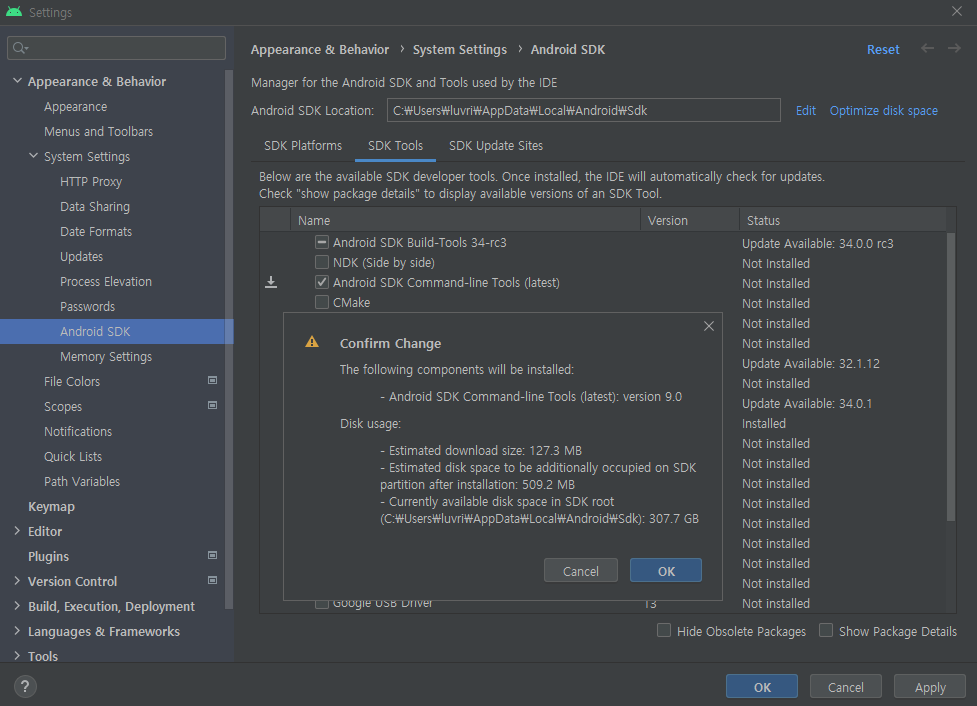Screen dimensions: 977x706
Task: Open Path Variables settings
Action: click(x=82, y=481)
